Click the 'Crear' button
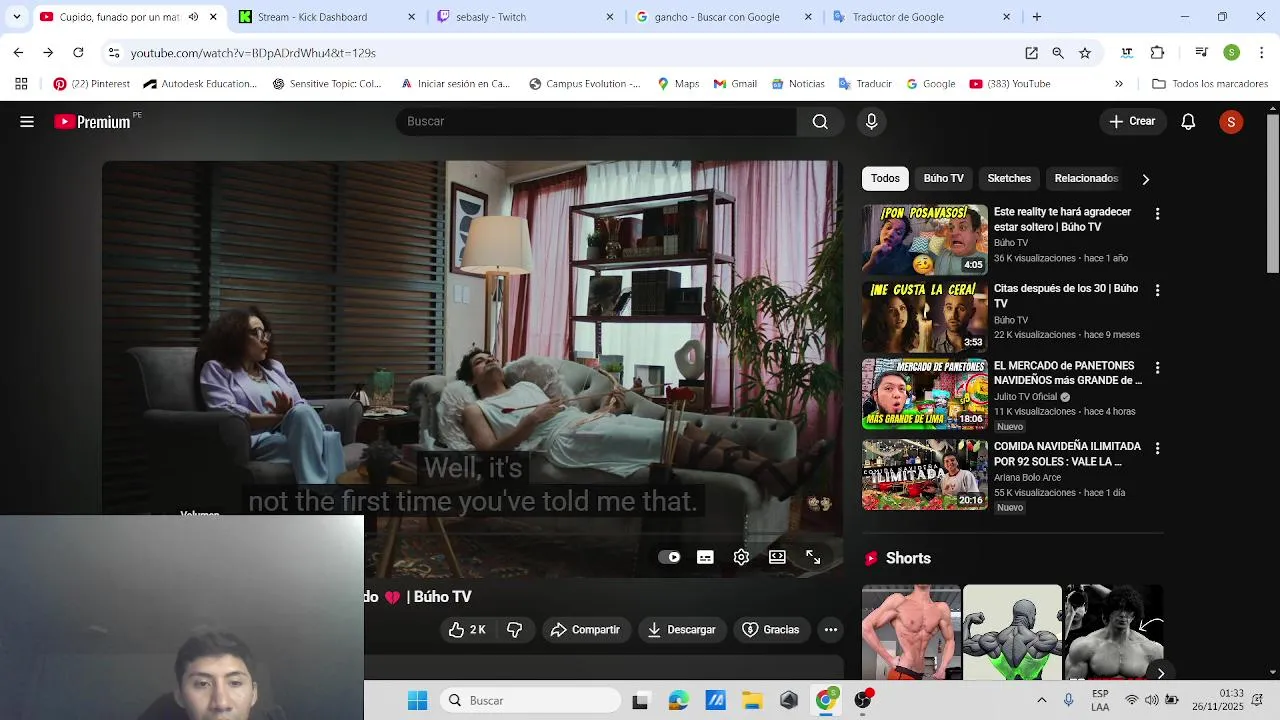Image resolution: width=1280 pixels, height=720 pixels. (1132, 122)
